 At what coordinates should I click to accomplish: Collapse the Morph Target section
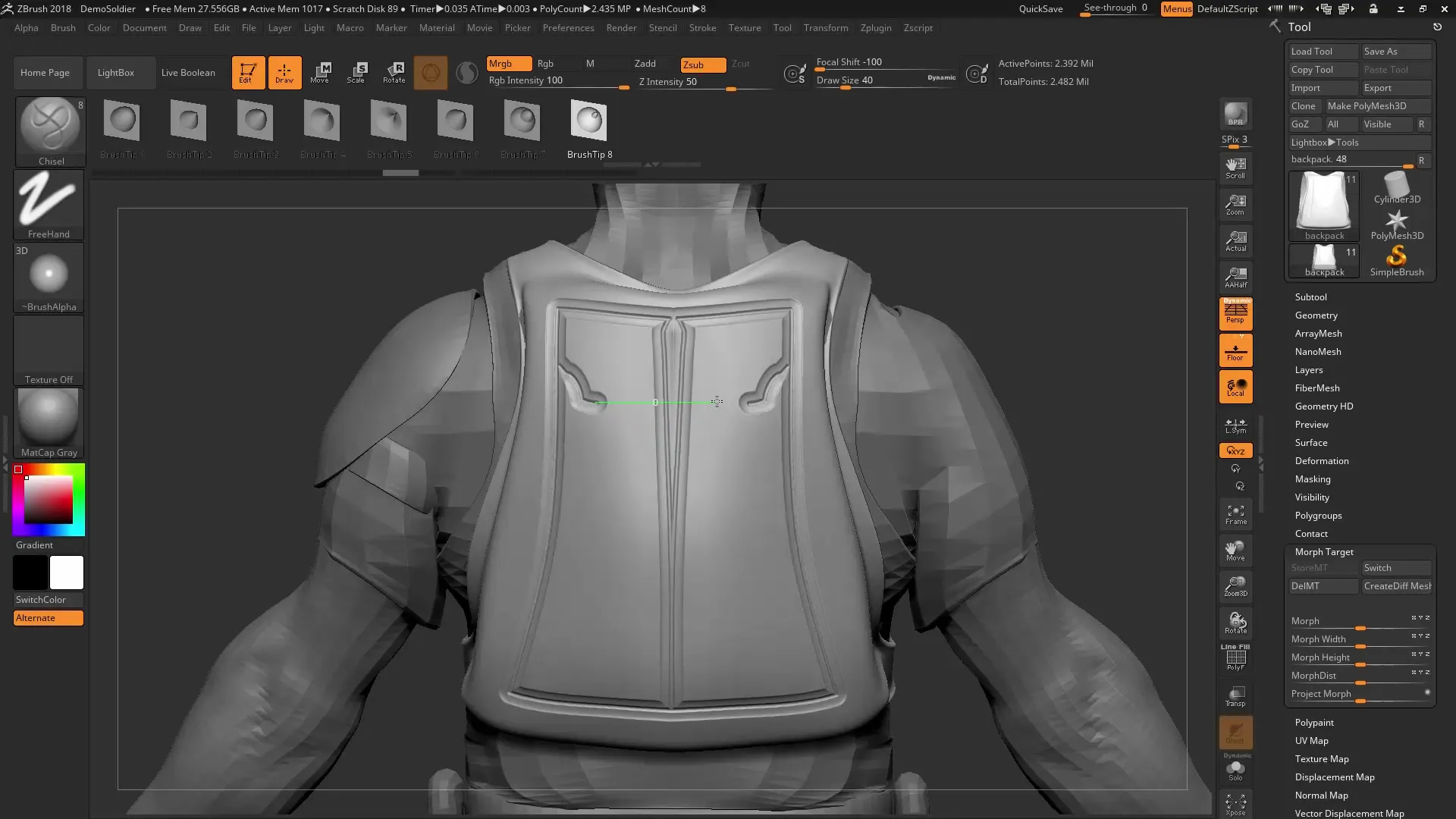(1324, 552)
